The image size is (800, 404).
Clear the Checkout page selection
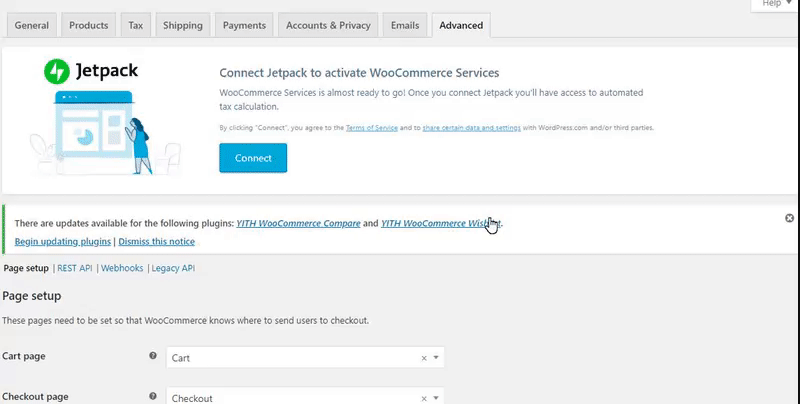424,398
